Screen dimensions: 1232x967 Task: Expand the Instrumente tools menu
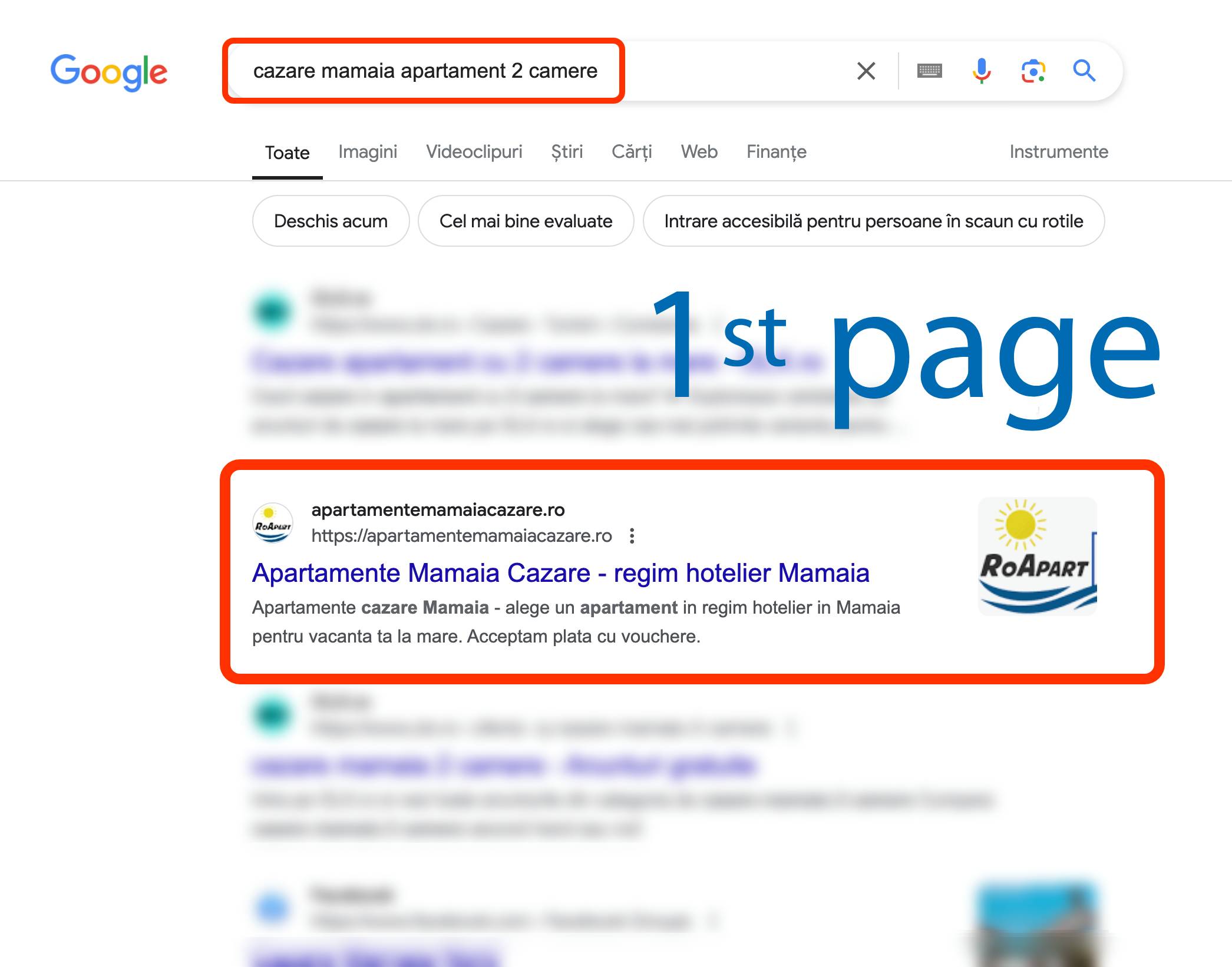[x=1059, y=152]
